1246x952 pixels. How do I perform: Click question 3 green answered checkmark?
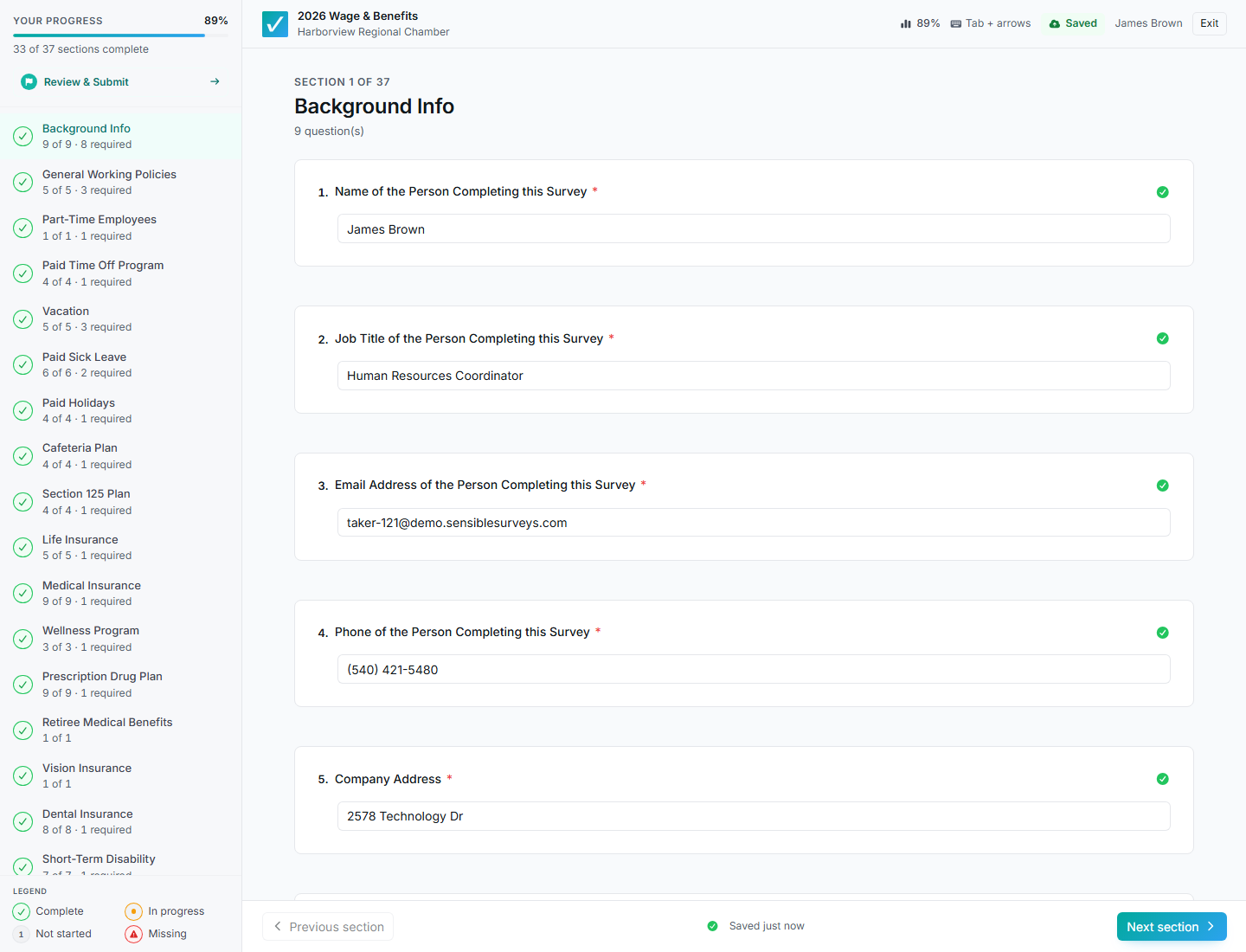(x=1163, y=486)
